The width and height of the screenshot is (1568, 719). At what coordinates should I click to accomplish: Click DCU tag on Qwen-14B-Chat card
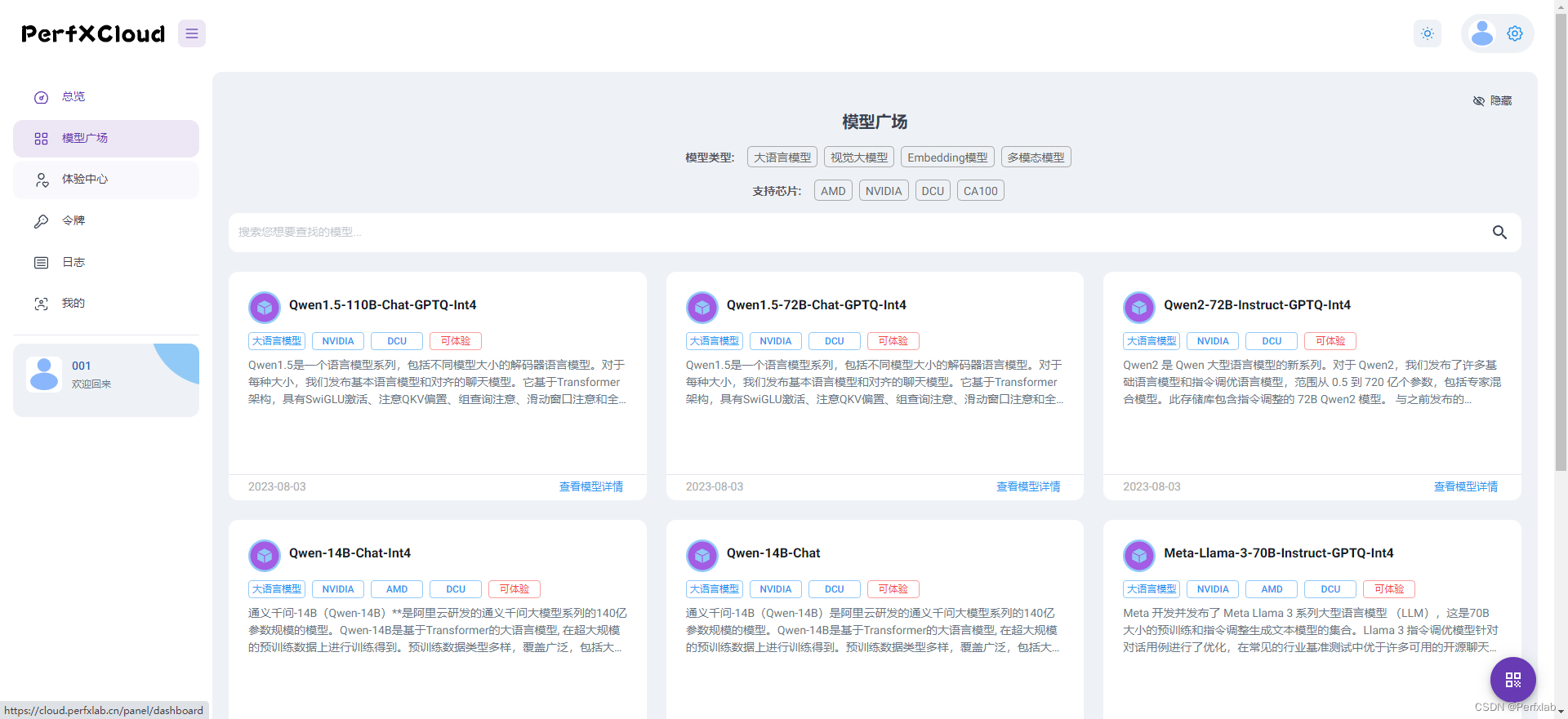(835, 589)
